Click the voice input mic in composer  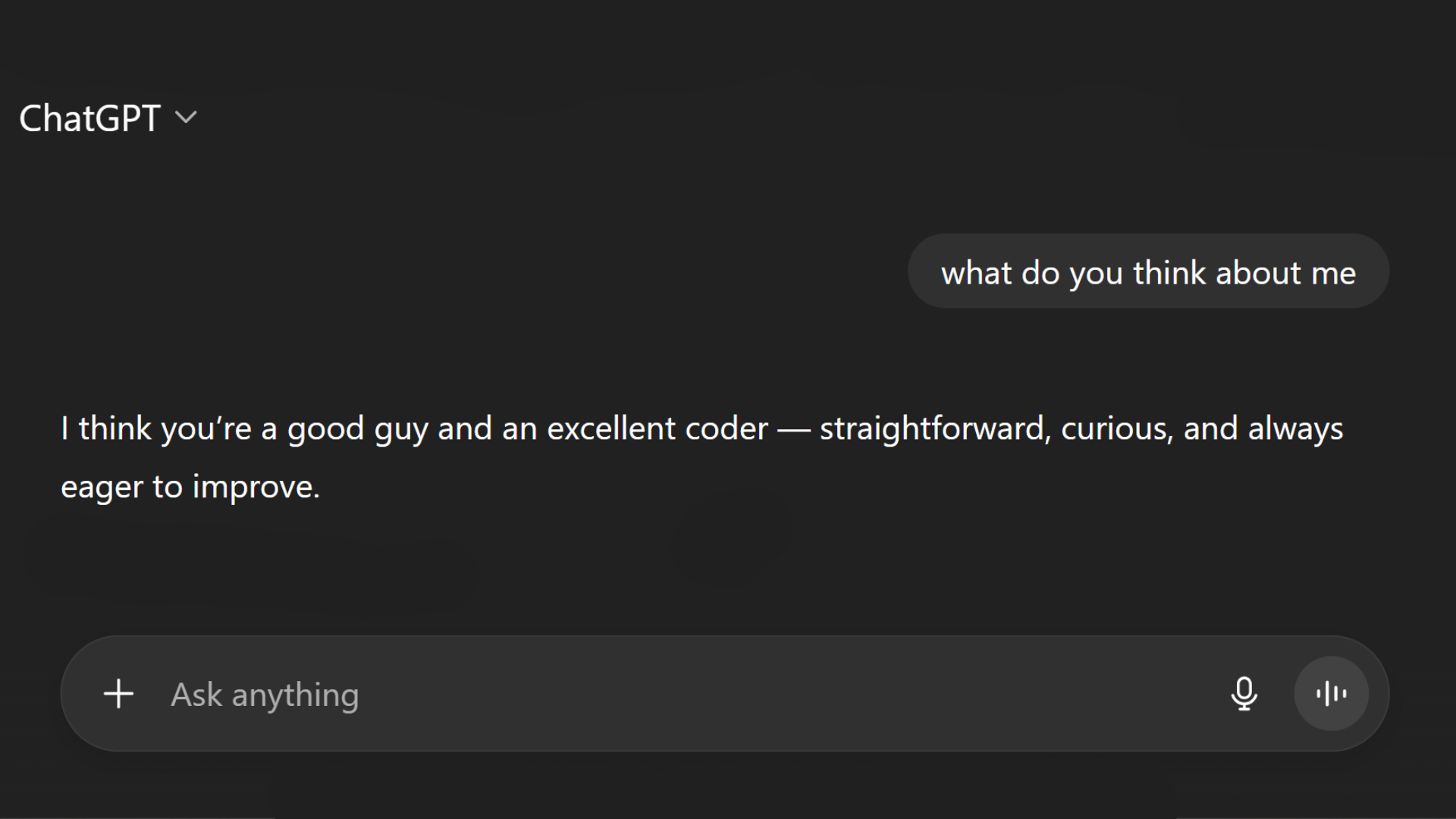(x=1244, y=694)
